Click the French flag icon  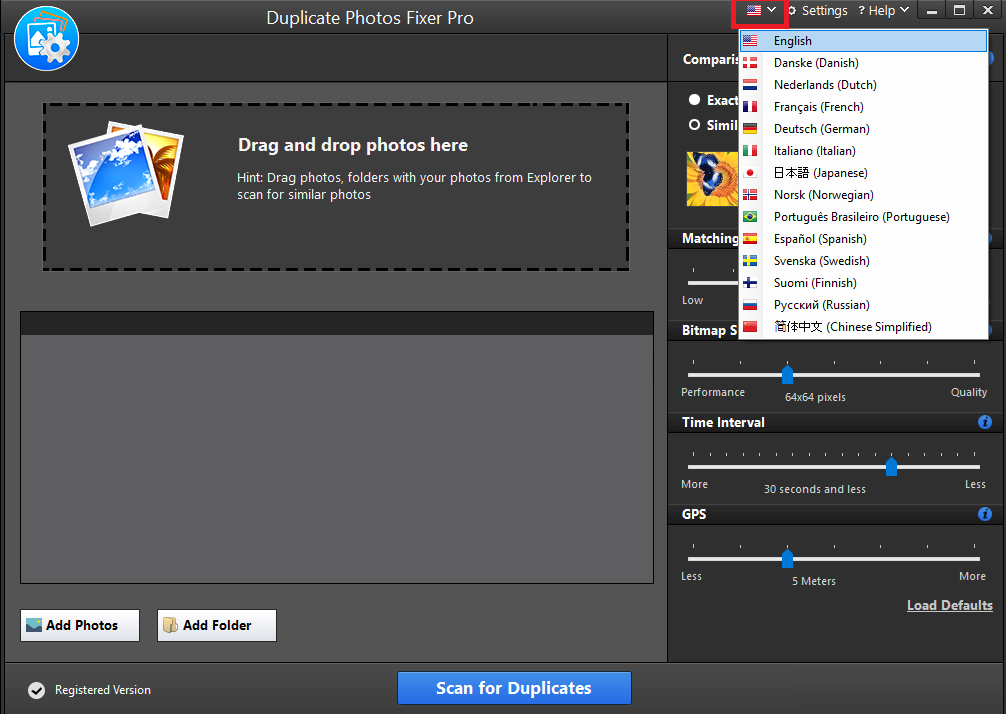click(x=750, y=106)
